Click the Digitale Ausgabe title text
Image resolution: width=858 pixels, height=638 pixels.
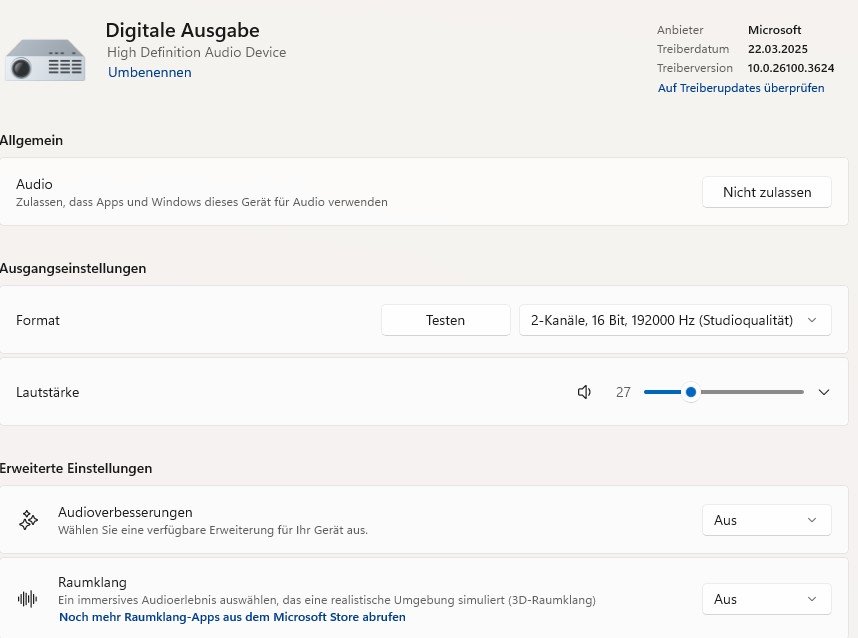pyautogui.click(x=182, y=31)
